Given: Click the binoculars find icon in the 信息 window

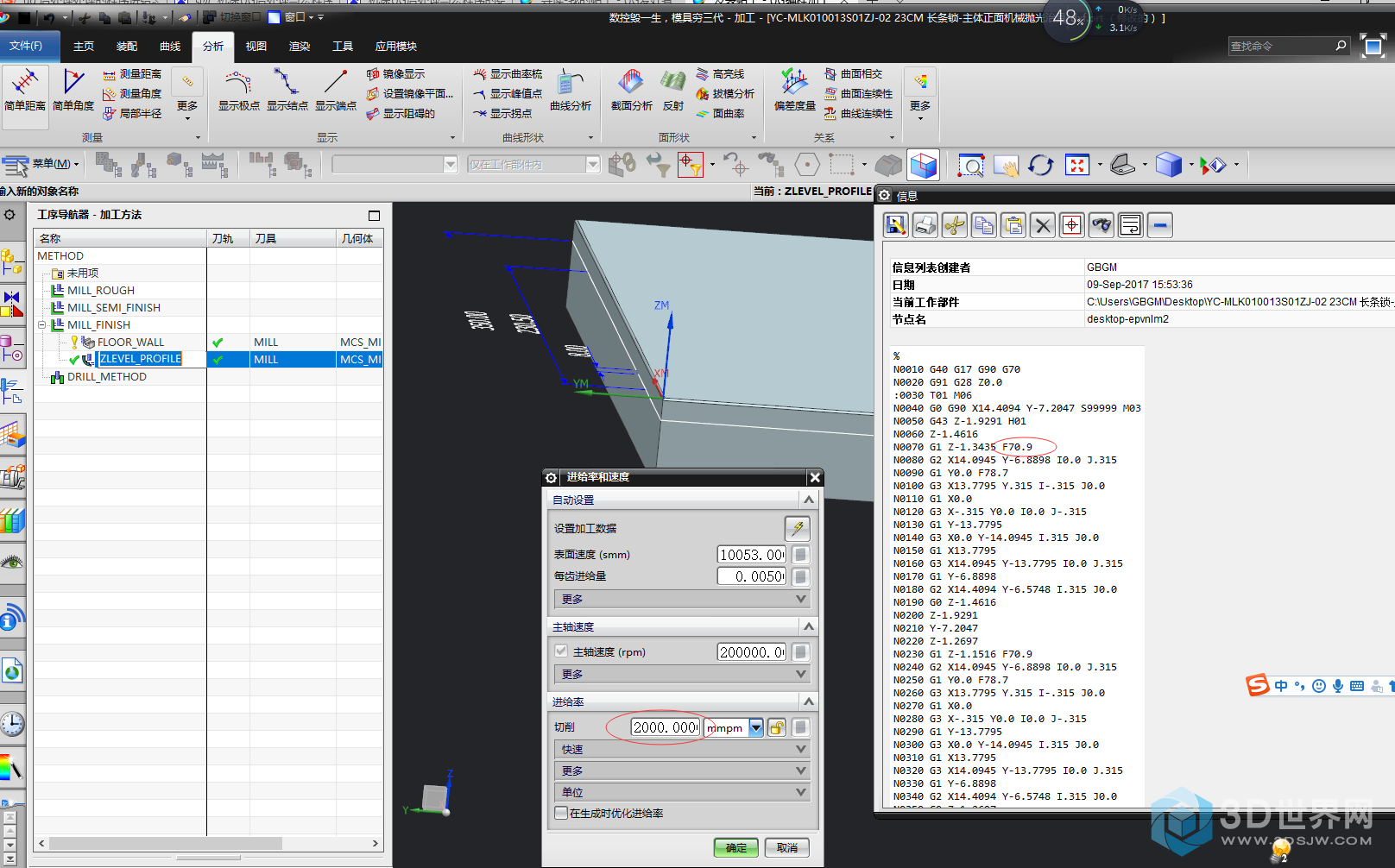Looking at the screenshot, I should [x=1101, y=226].
